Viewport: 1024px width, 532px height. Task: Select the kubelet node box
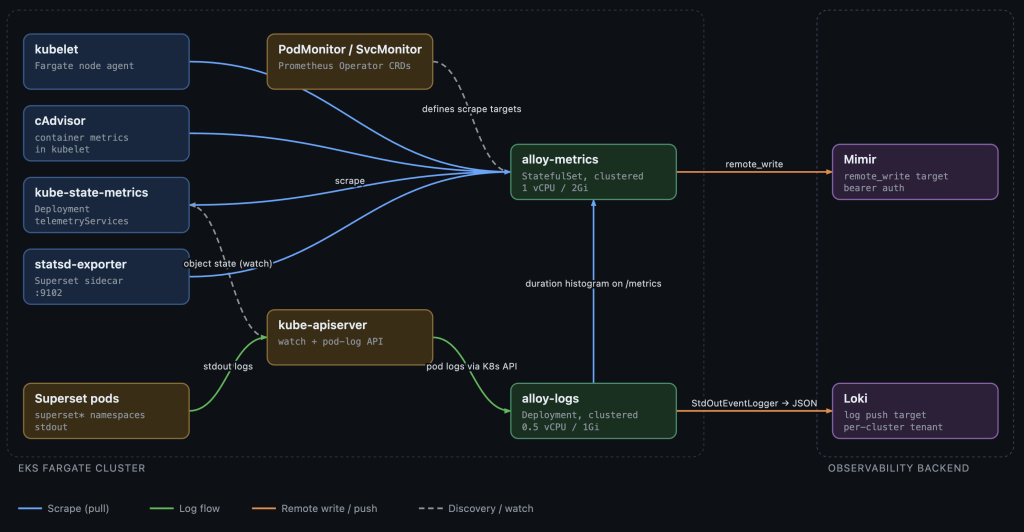click(x=106, y=61)
